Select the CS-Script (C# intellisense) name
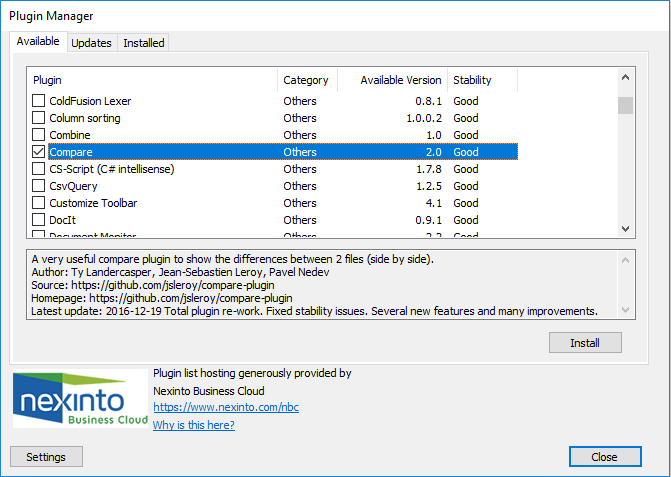Image resolution: width=671 pixels, height=477 pixels. [x=112, y=169]
